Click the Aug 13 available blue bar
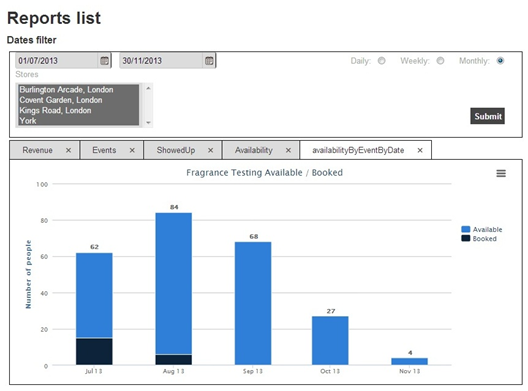 coord(174,283)
